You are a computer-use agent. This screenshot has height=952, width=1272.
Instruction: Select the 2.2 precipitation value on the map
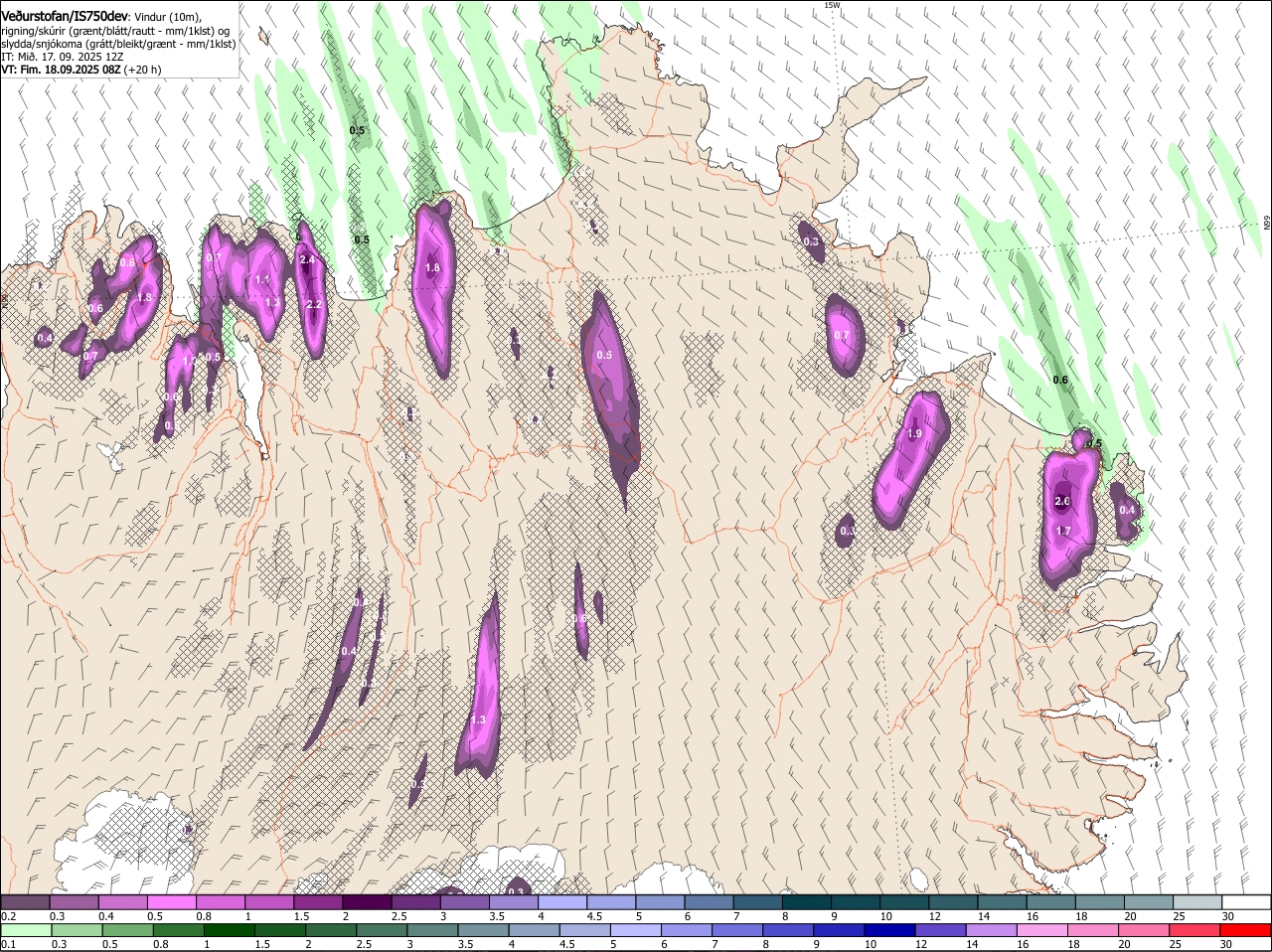click(x=314, y=304)
